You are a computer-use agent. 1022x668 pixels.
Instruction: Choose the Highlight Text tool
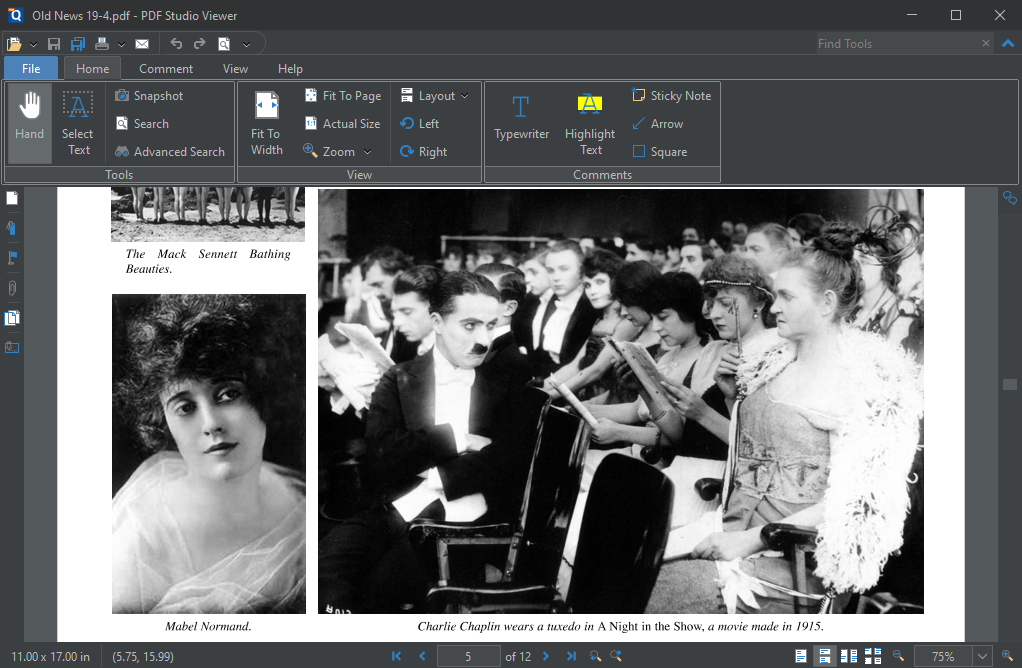[x=590, y=123]
